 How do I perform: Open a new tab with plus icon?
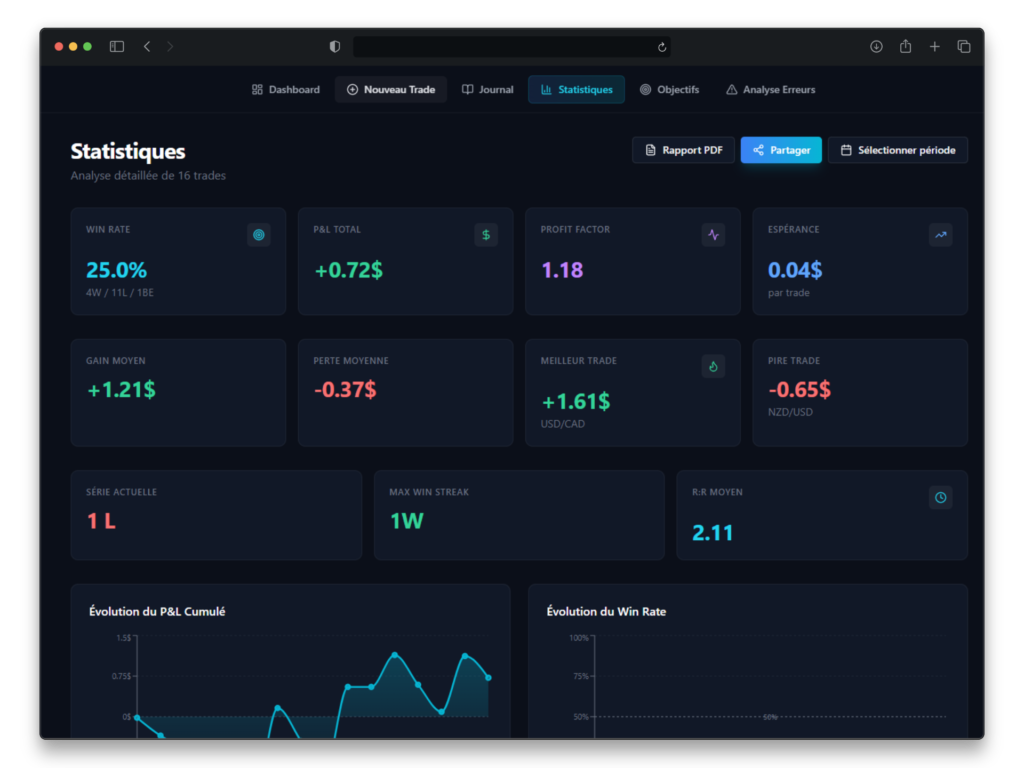[935, 46]
